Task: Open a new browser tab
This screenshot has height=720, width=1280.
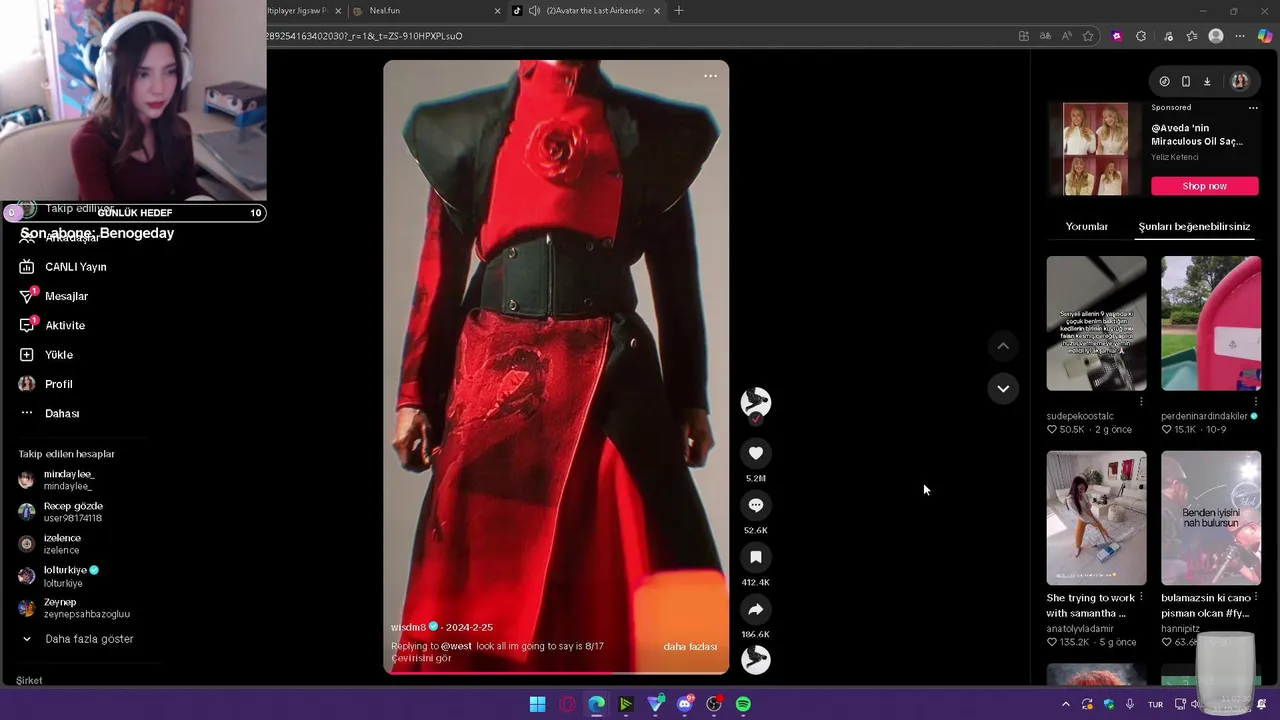Action: tap(679, 11)
